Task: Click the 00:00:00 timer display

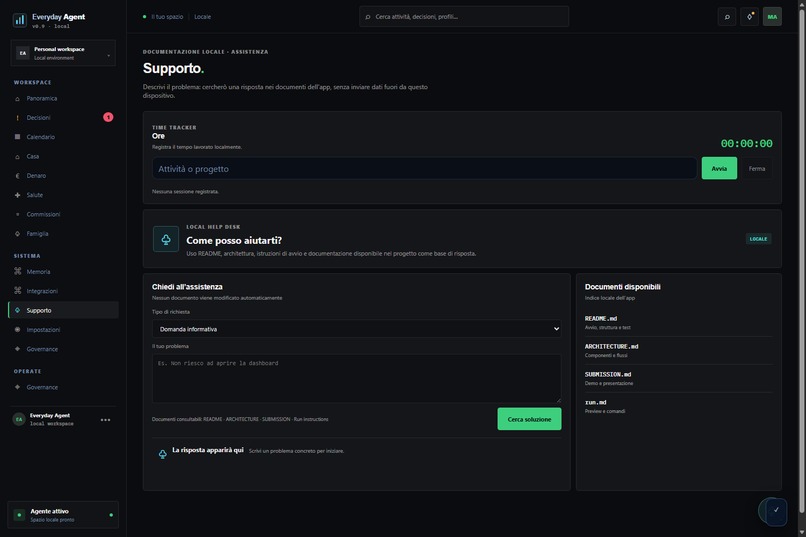Action: (746, 143)
